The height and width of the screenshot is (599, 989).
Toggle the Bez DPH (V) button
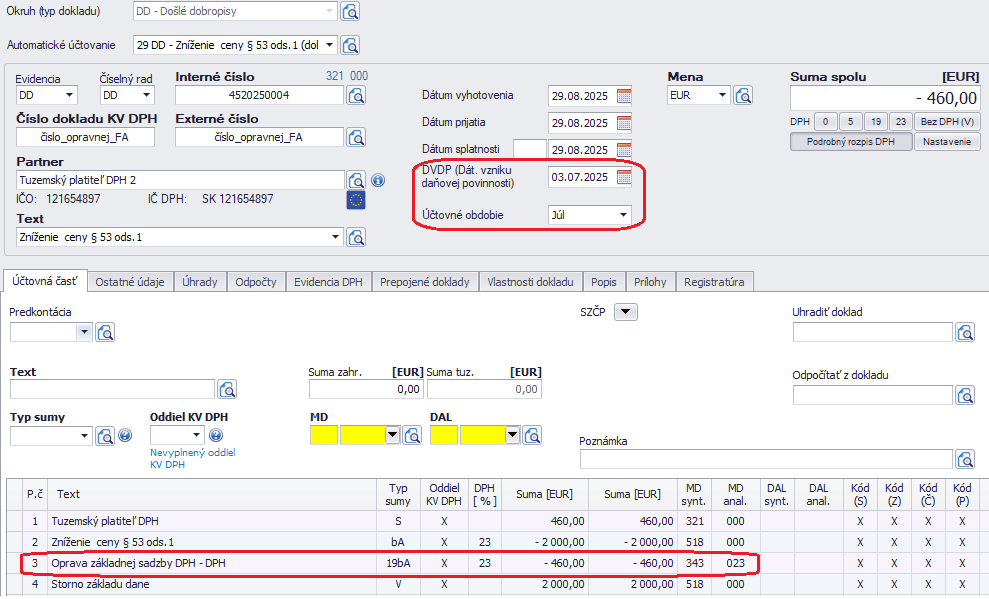tap(948, 122)
